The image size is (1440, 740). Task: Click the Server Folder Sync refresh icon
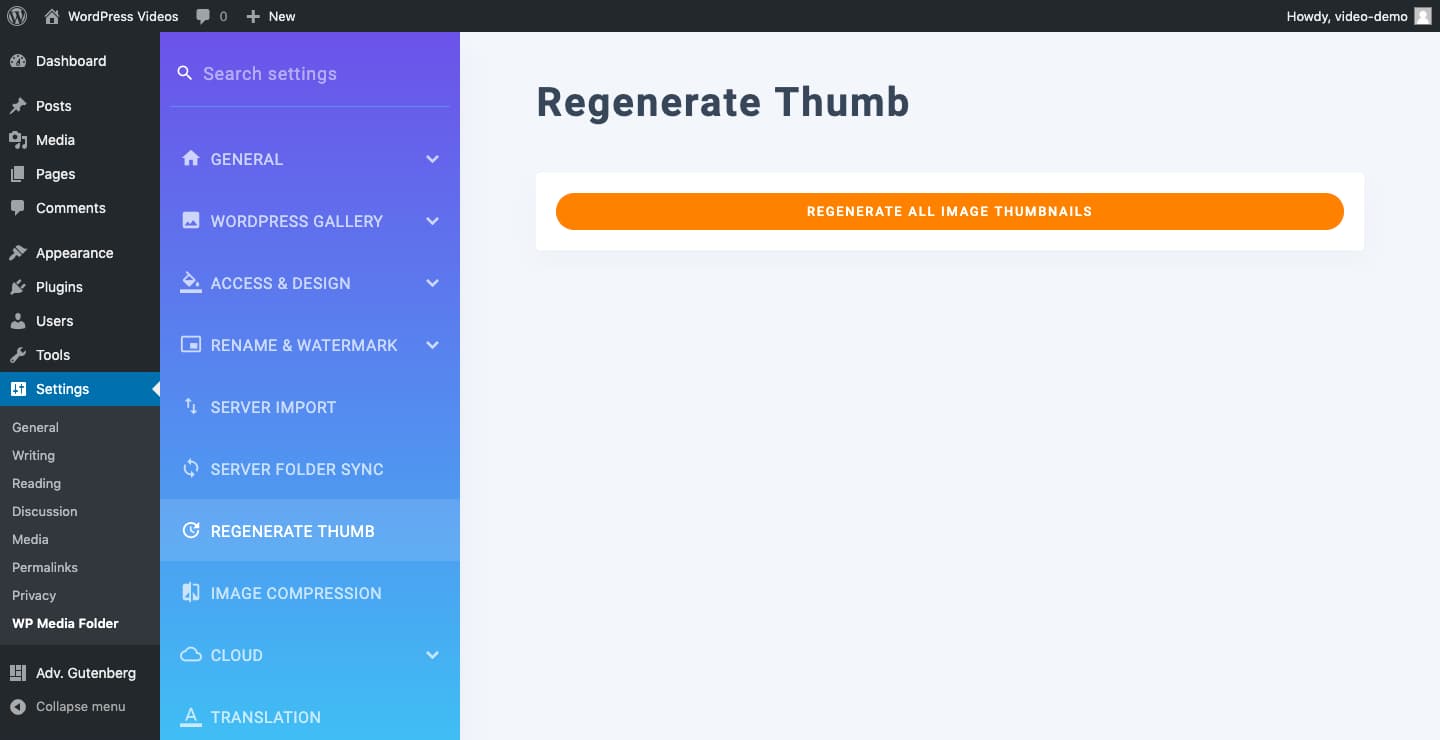[190, 469]
